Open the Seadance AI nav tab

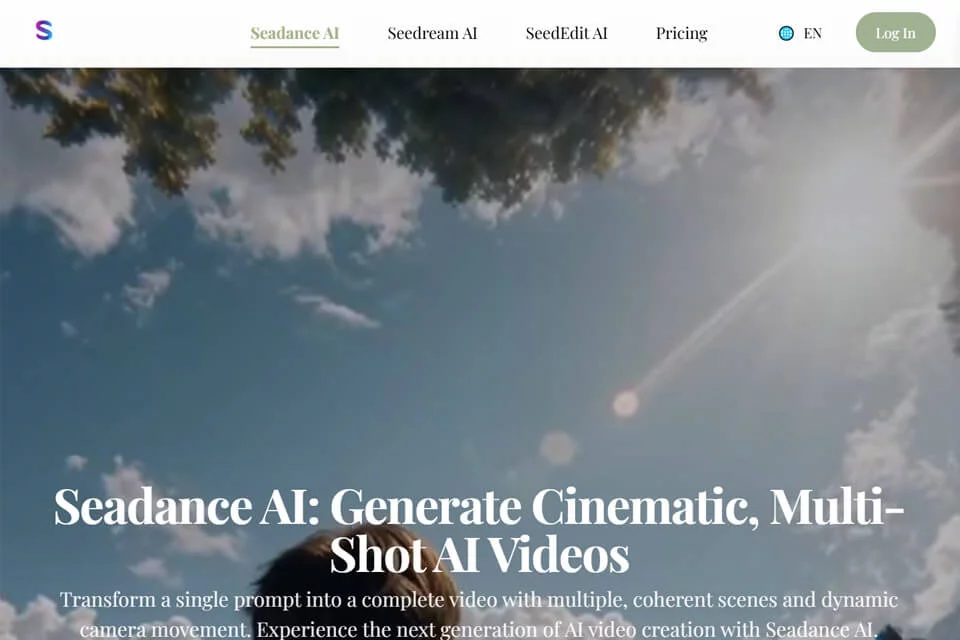coord(294,33)
